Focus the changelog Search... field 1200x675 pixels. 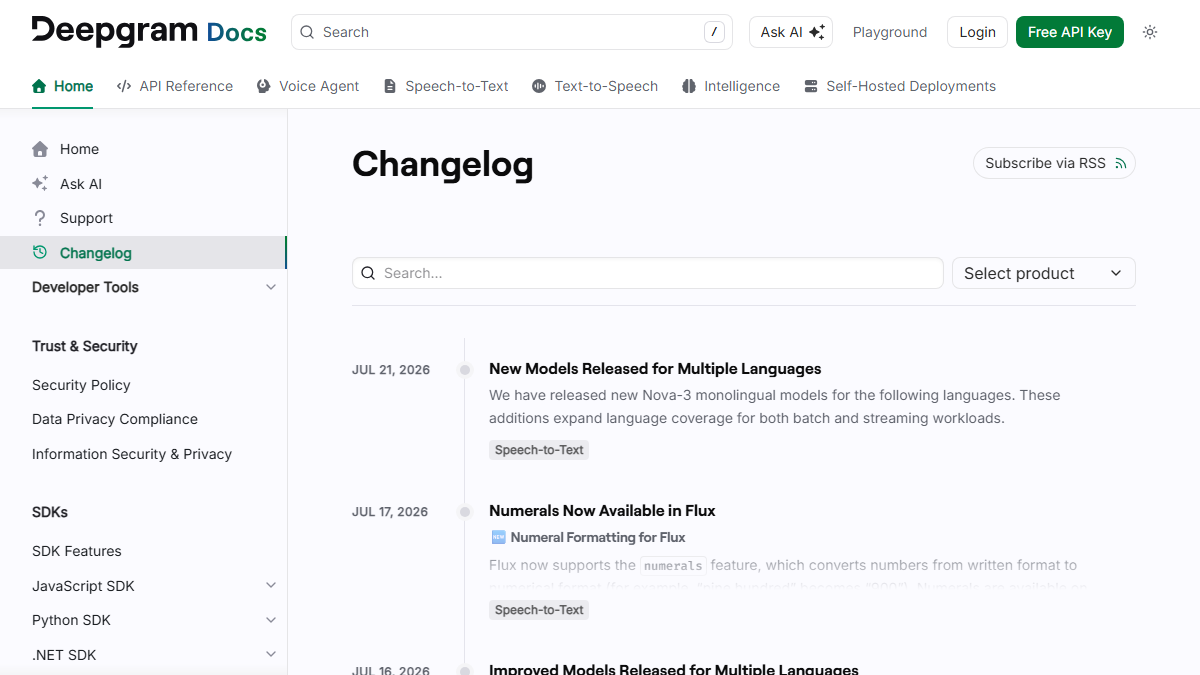(648, 273)
